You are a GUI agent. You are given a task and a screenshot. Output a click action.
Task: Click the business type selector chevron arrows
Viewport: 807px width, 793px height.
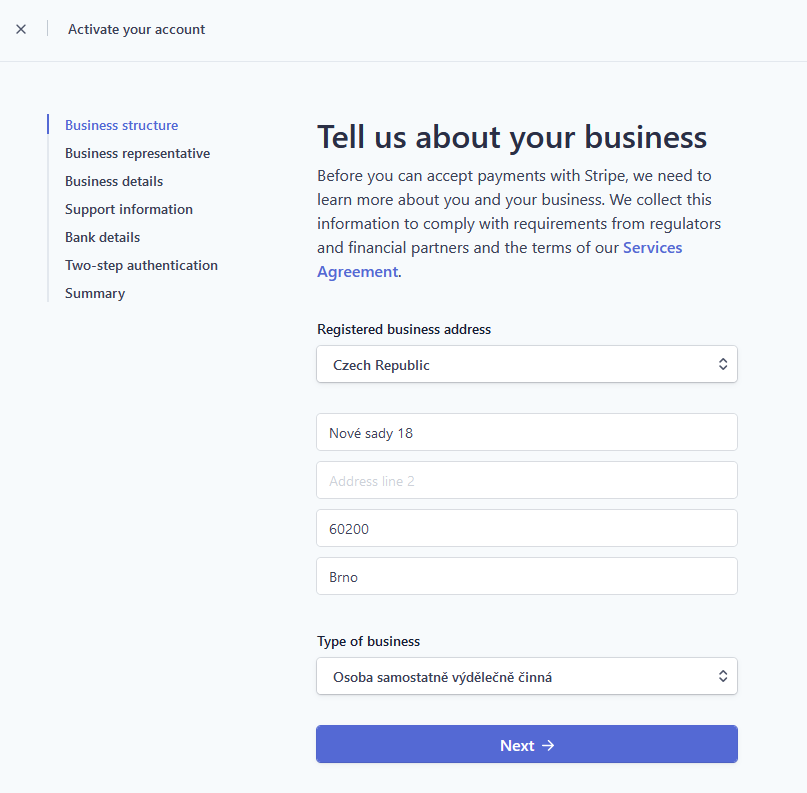(x=723, y=677)
